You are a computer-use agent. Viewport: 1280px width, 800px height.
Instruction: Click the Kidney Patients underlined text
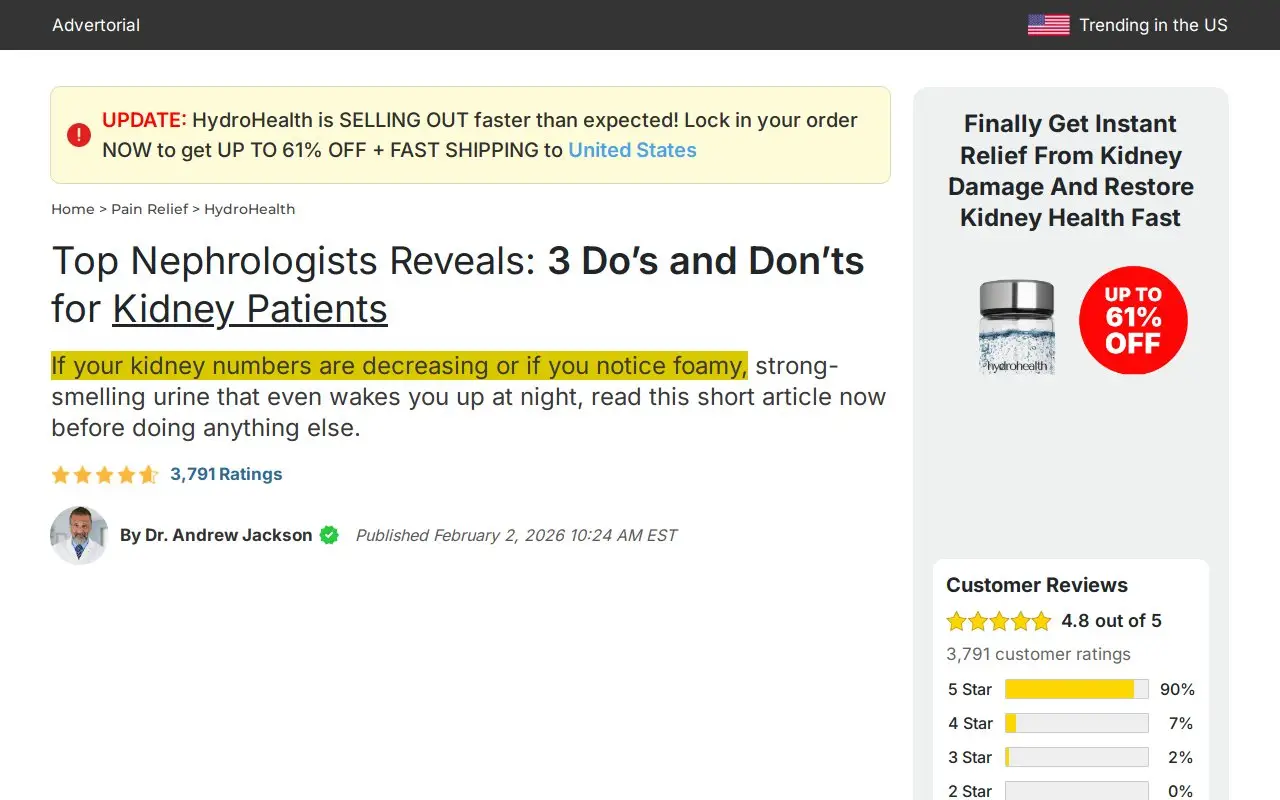pyautogui.click(x=250, y=309)
